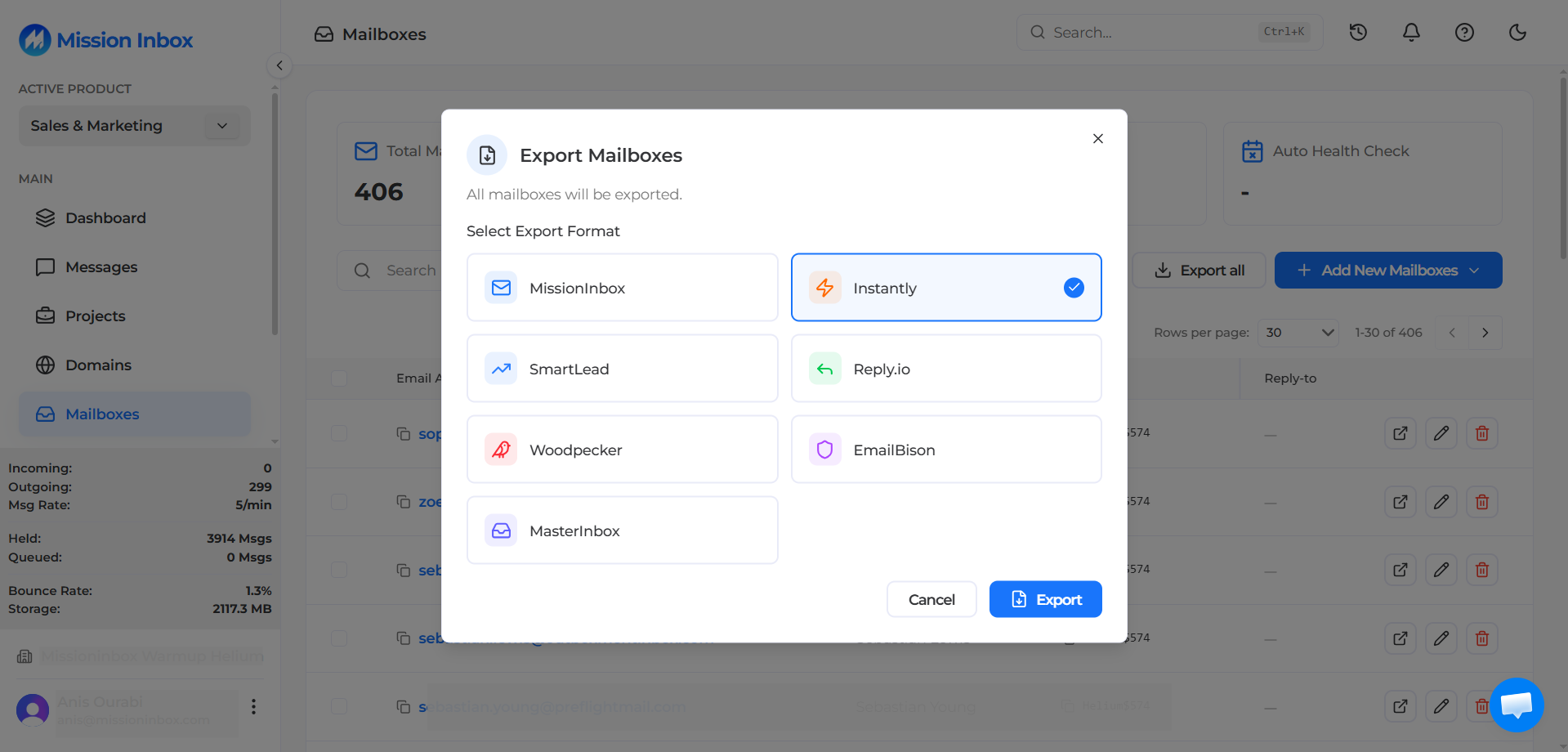
Task: Expand Sales & Marketing product selector
Action: click(x=134, y=126)
